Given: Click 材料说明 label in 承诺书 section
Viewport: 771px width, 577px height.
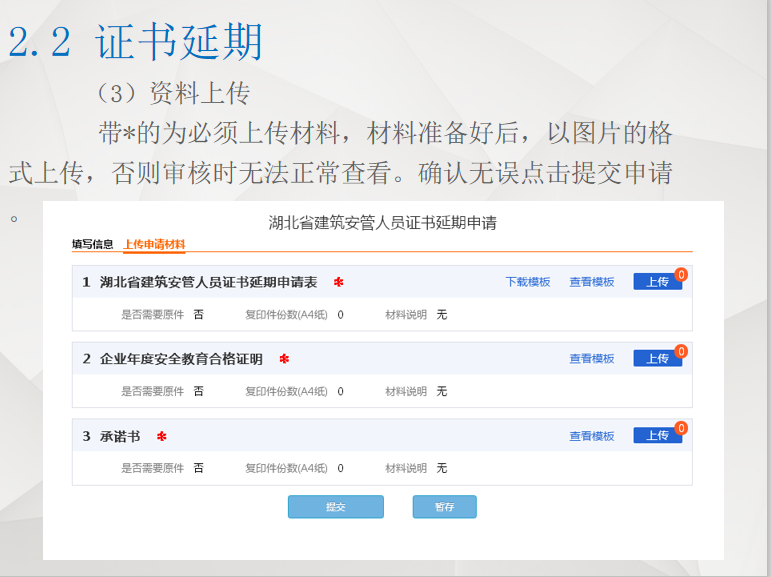Looking at the screenshot, I should pos(406,468).
